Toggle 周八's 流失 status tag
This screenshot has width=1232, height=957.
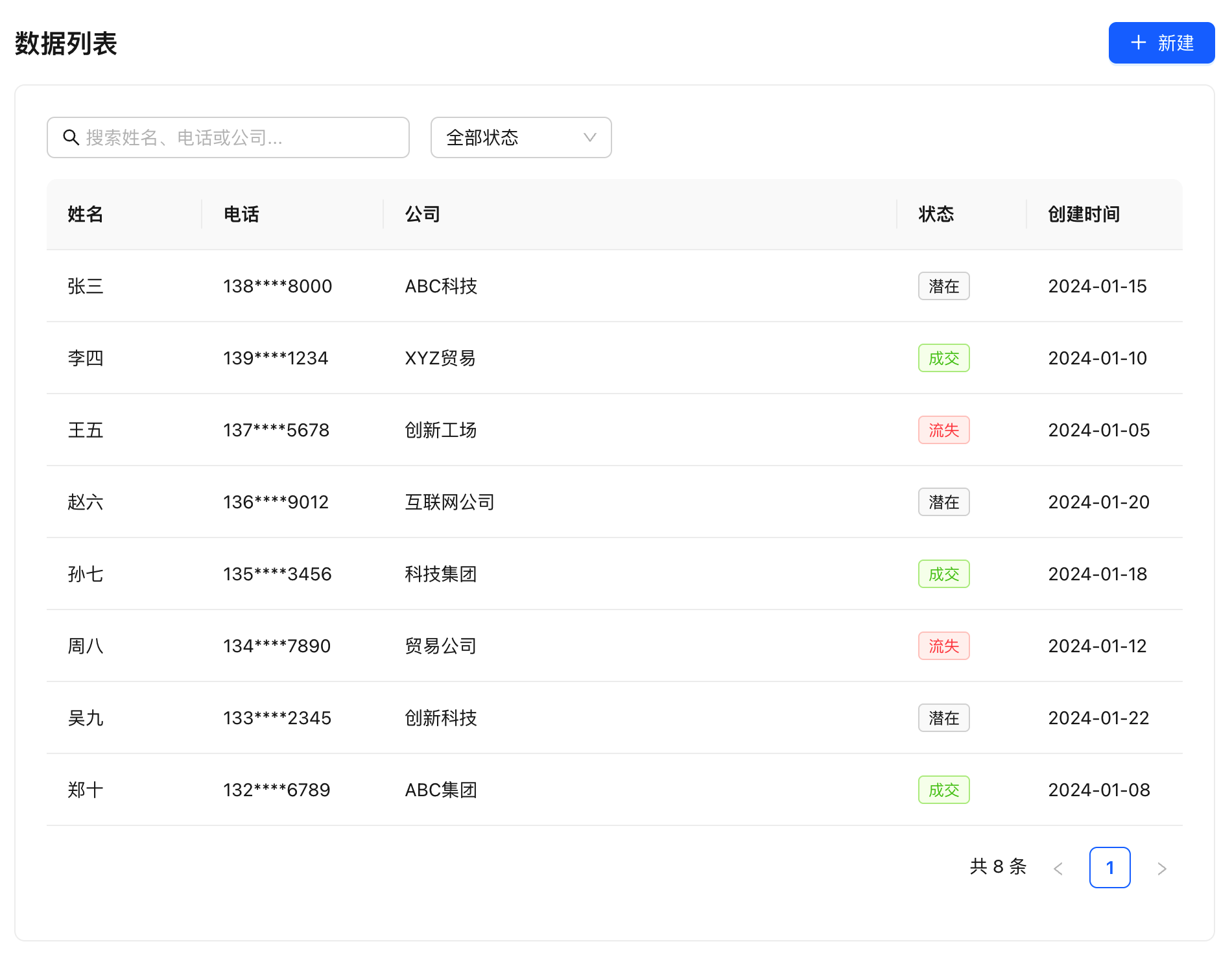click(943, 646)
